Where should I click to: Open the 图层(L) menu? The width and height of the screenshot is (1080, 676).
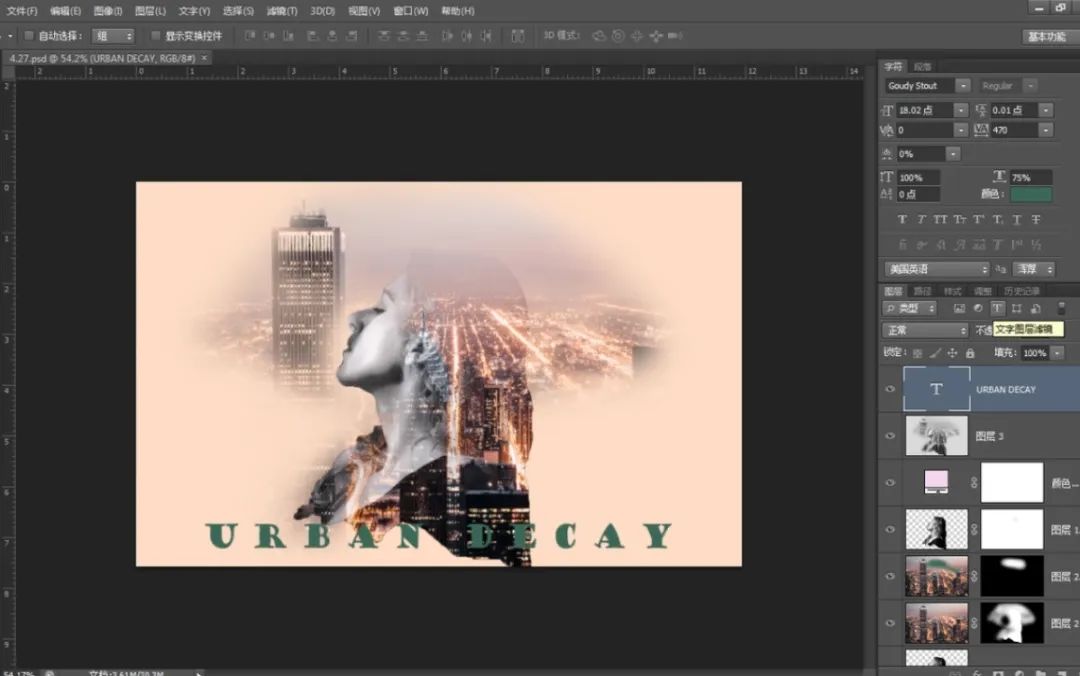point(150,11)
